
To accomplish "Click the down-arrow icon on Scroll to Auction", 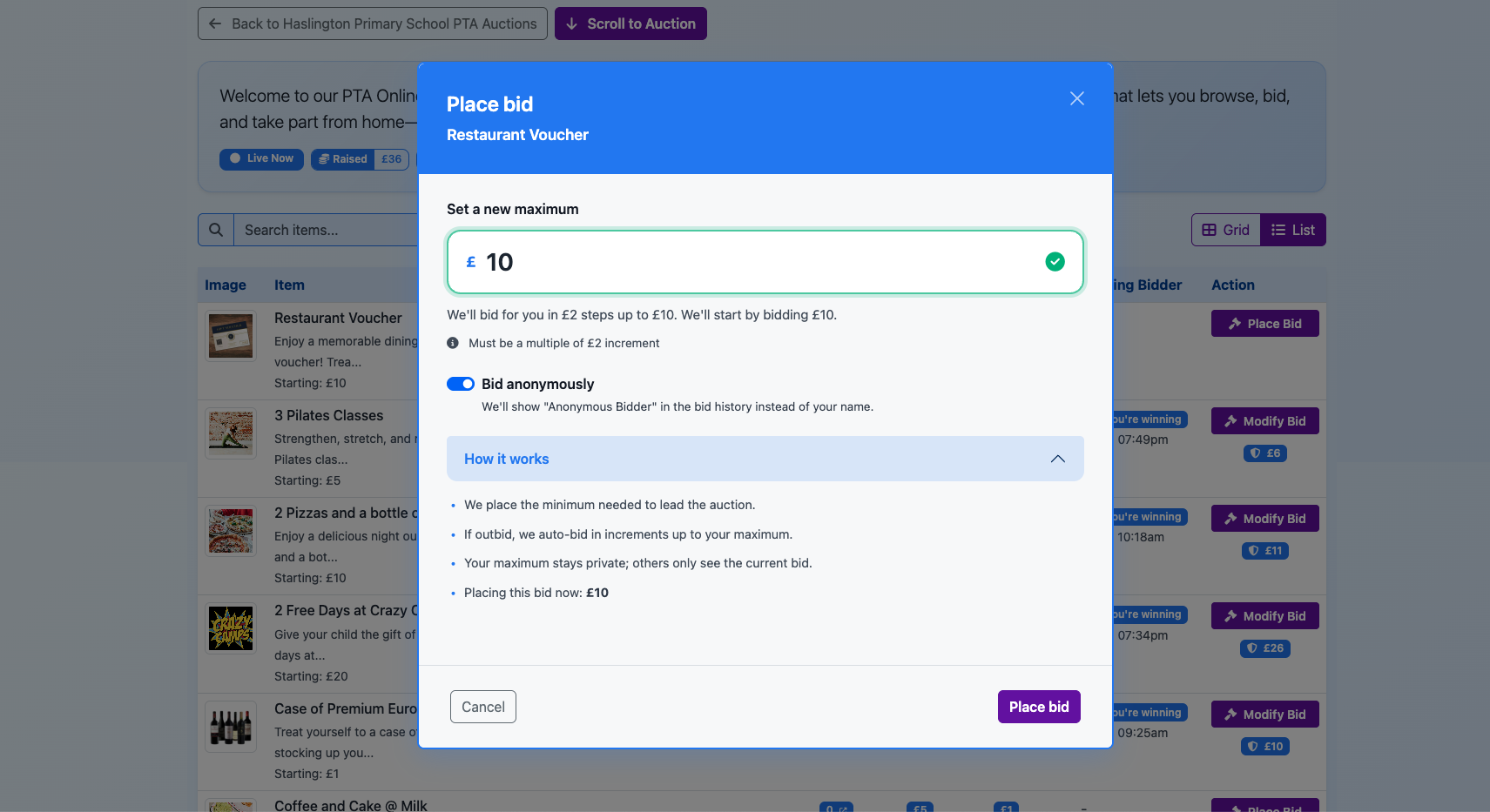I will pyautogui.click(x=570, y=23).
